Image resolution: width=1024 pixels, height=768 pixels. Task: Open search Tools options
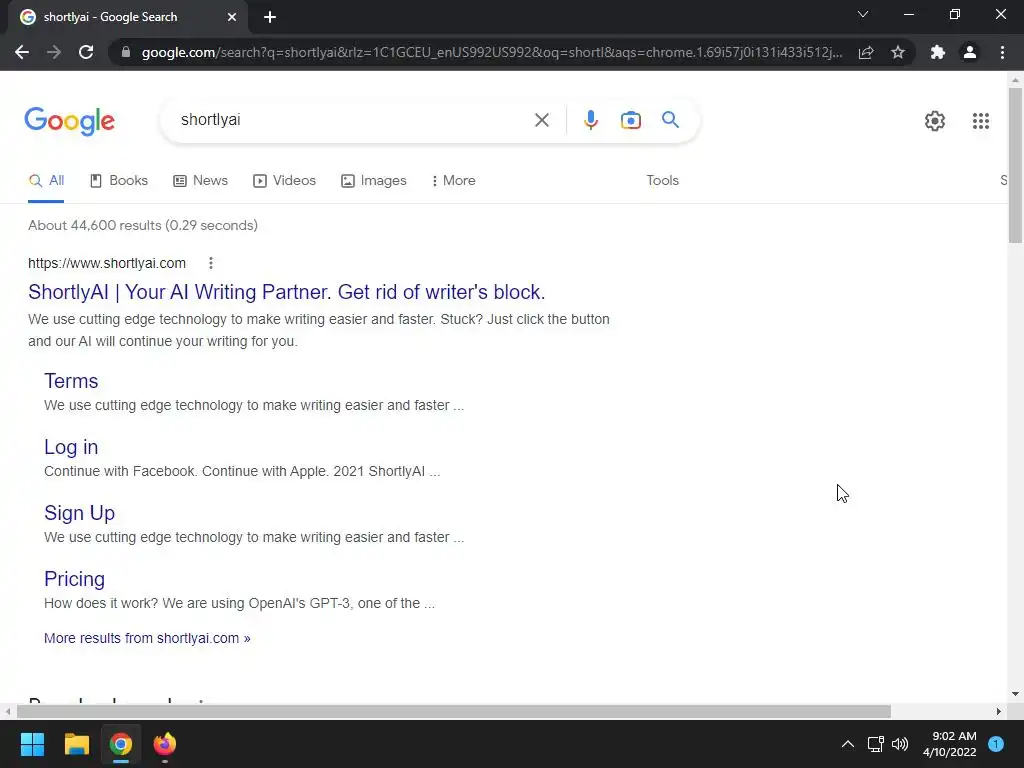(662, 181)
